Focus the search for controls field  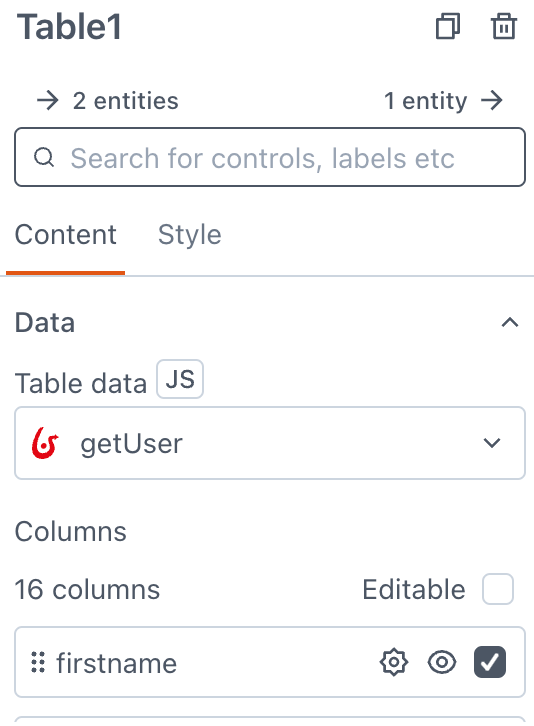tap(270, 157)
